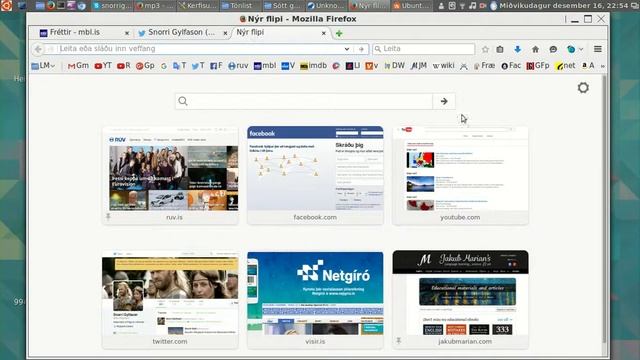Open the DW bookmark

point(394,66)
